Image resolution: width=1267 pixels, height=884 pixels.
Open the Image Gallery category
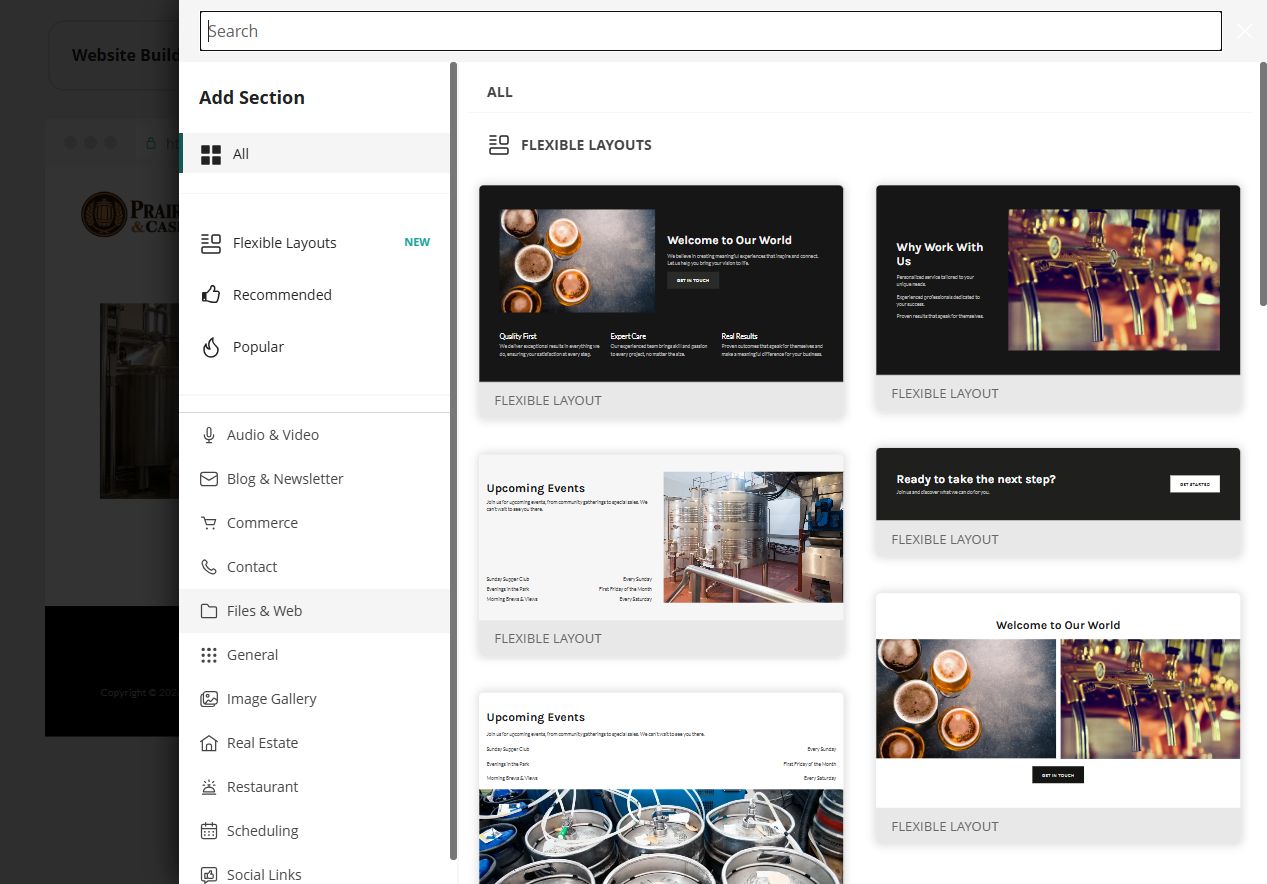tap(314, 699)
